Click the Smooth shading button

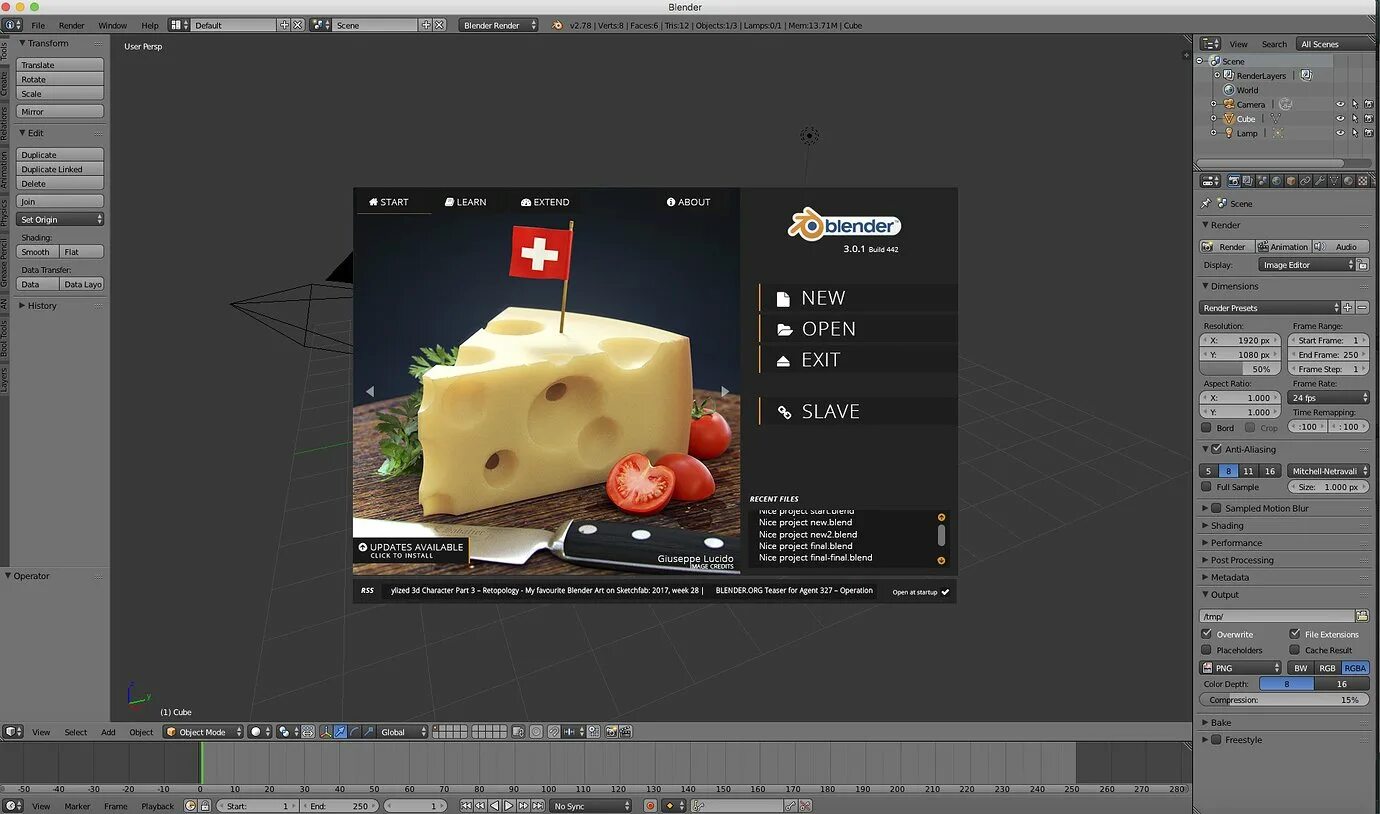pos(37,252)
